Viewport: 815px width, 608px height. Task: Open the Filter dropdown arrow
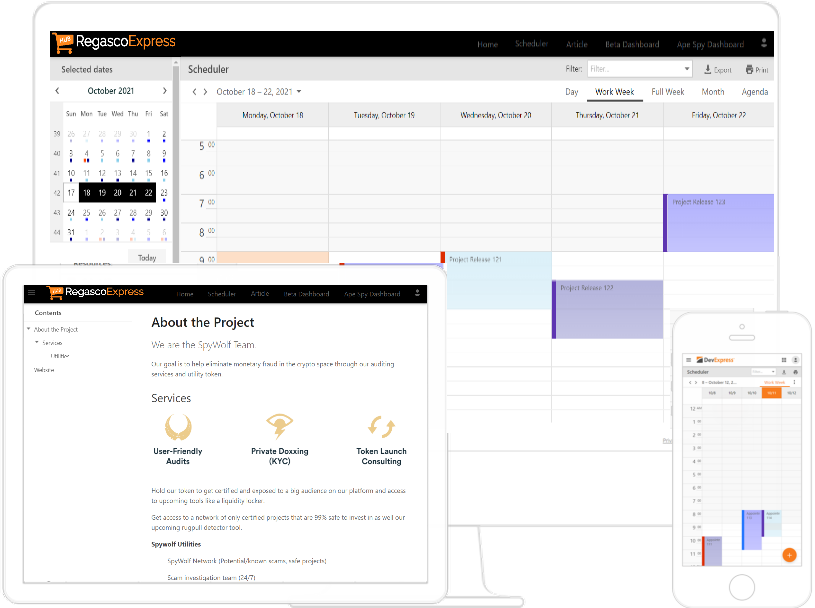point(688,69)
